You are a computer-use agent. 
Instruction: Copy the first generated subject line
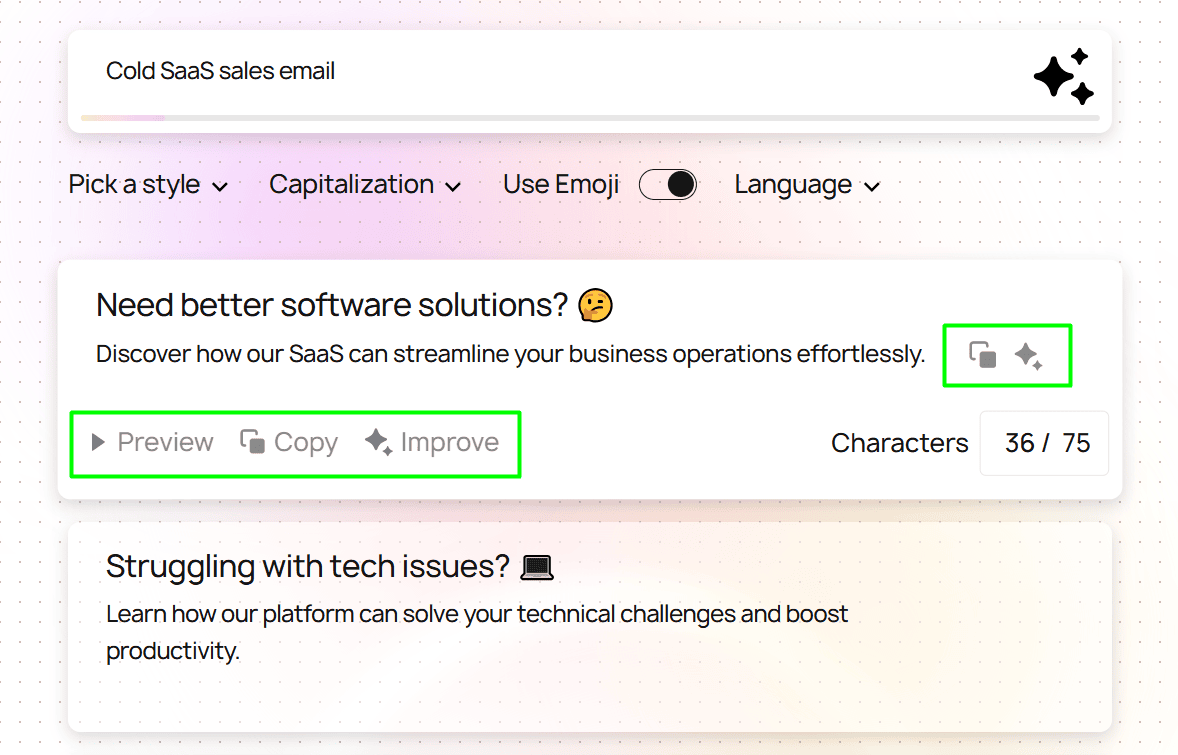tap(290, 441)
